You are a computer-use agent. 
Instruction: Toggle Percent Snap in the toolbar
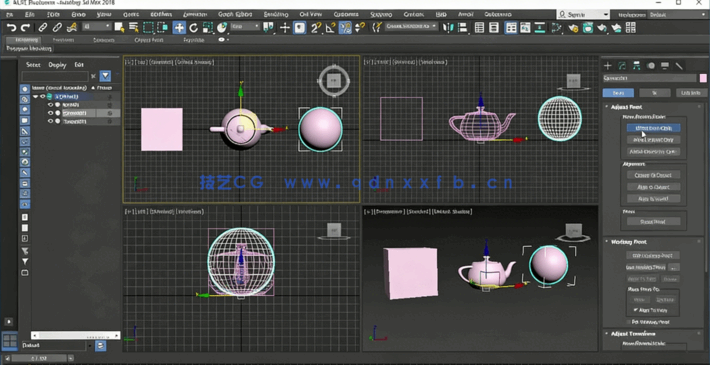[345, 28]
